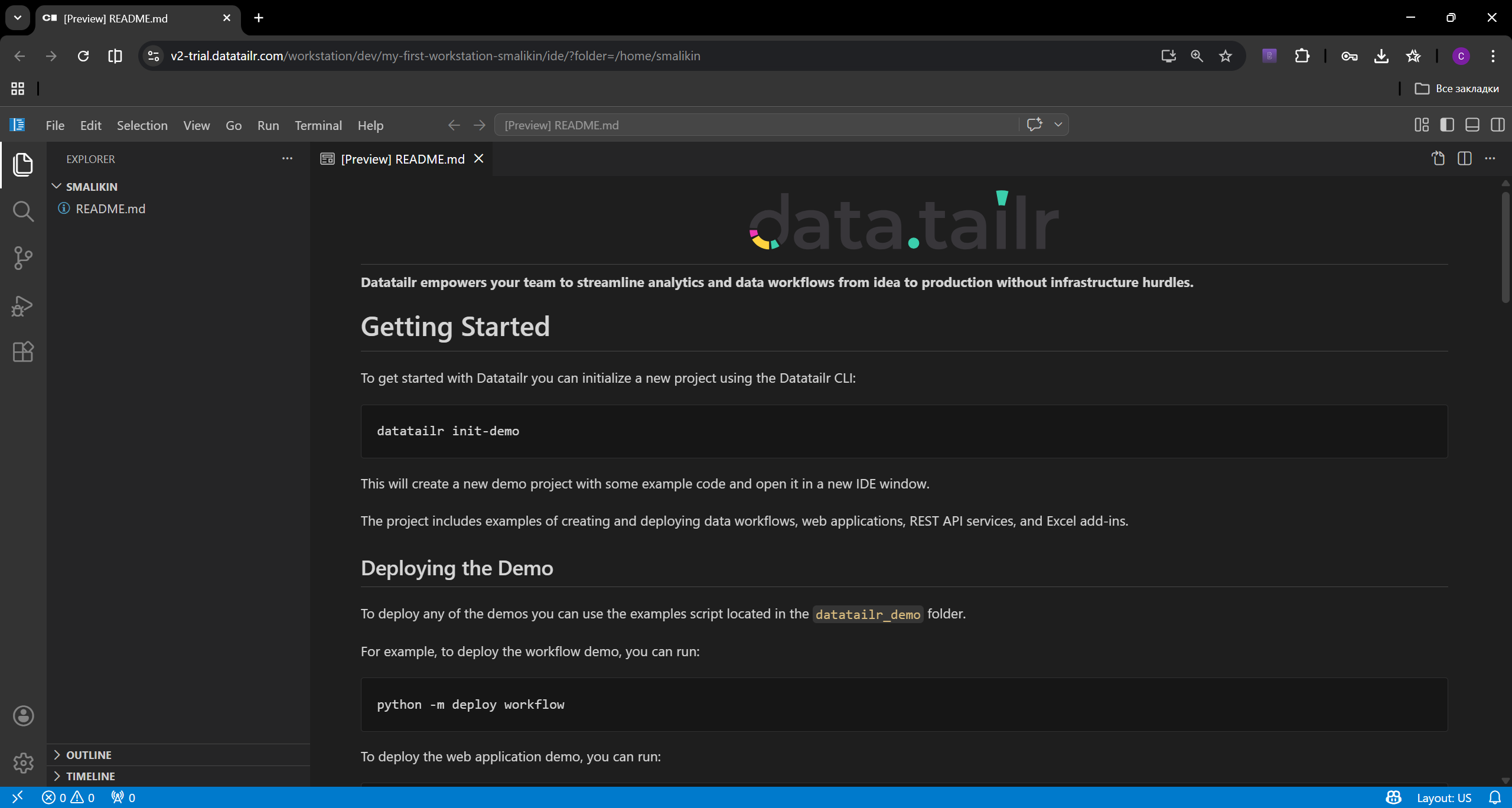Open the Run menu
1512x808 pixels.
[x=268, y=125]
